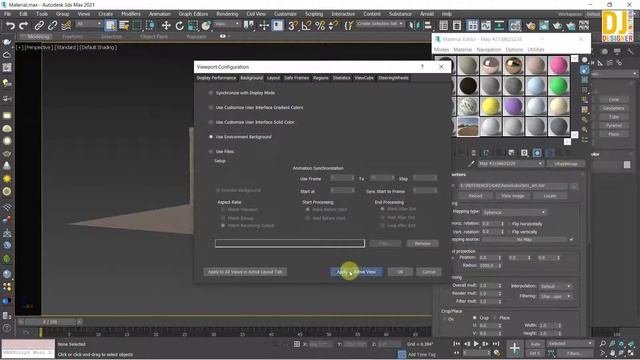Screen dimensions: 640x360
Task: Open the Interpolation Default dropdown
Action: [555, 286]
